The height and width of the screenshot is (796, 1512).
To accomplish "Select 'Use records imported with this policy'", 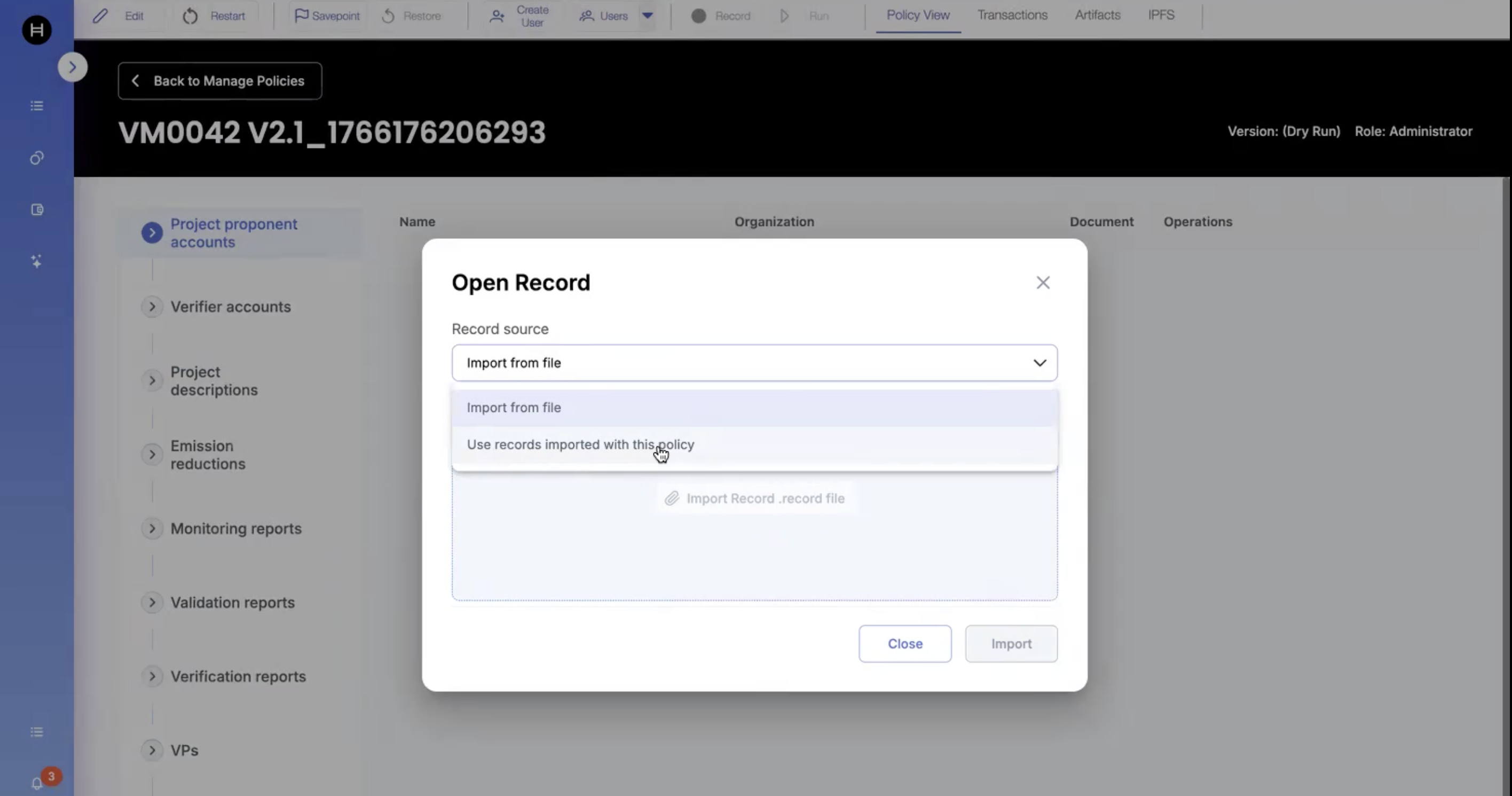I will tap(580, 444).
